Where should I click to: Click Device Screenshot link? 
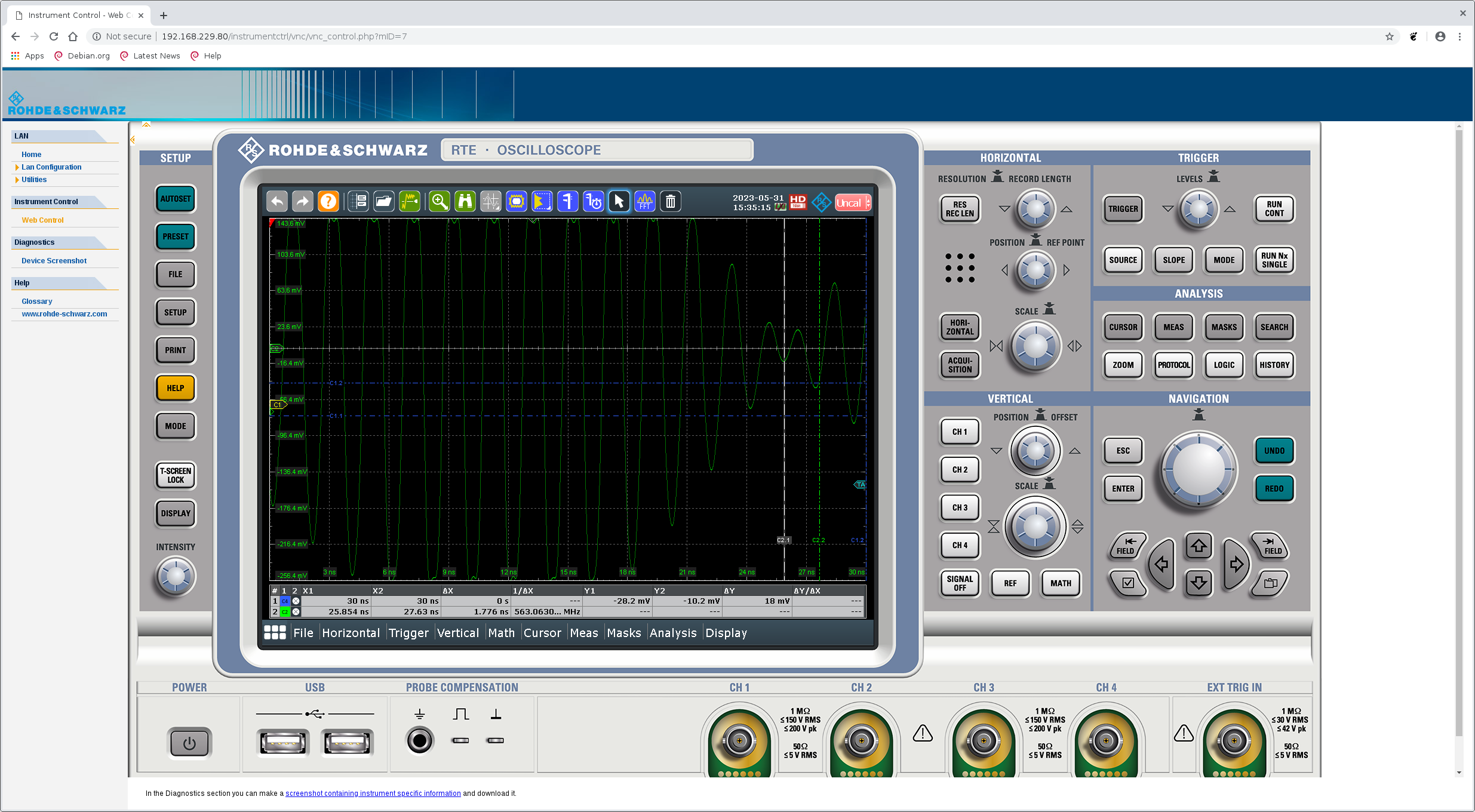(54, 261)
